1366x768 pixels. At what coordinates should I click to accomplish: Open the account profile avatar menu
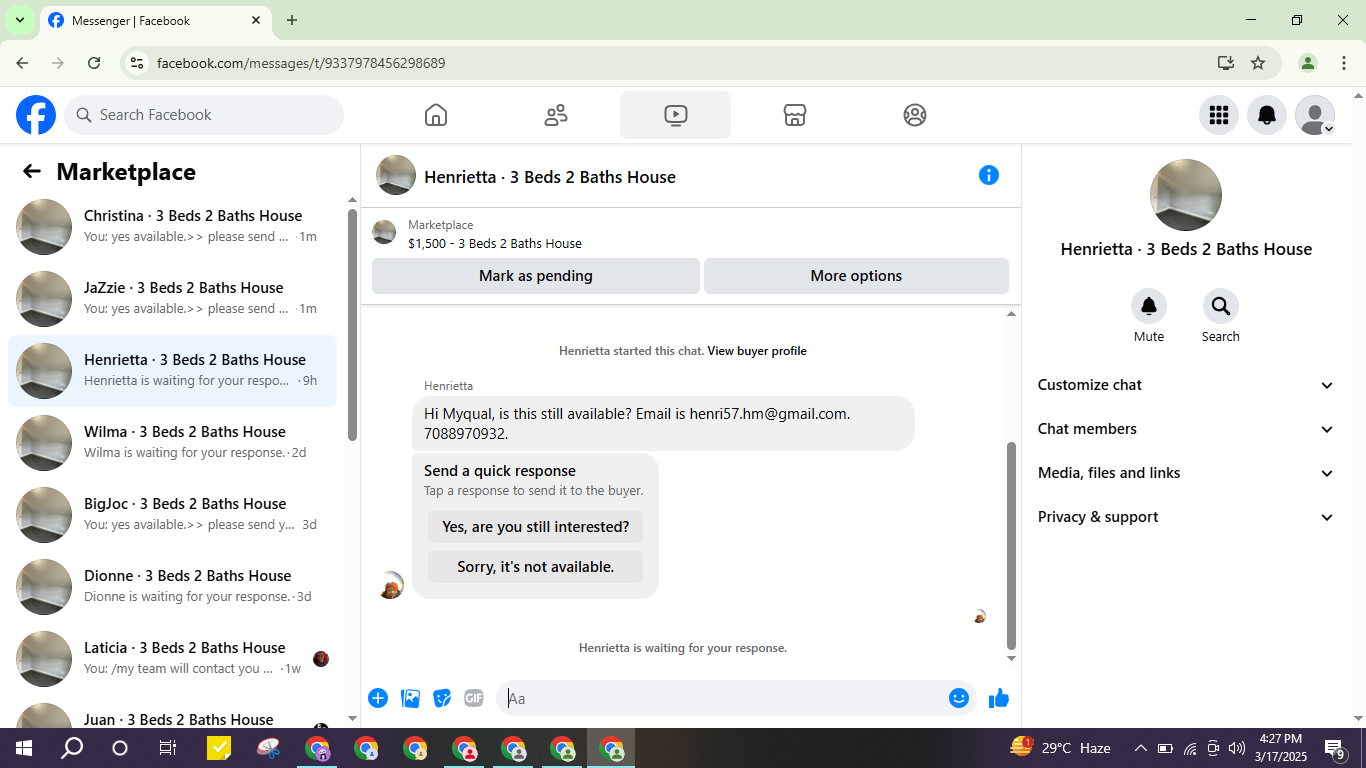click(x=1315, y=115)
